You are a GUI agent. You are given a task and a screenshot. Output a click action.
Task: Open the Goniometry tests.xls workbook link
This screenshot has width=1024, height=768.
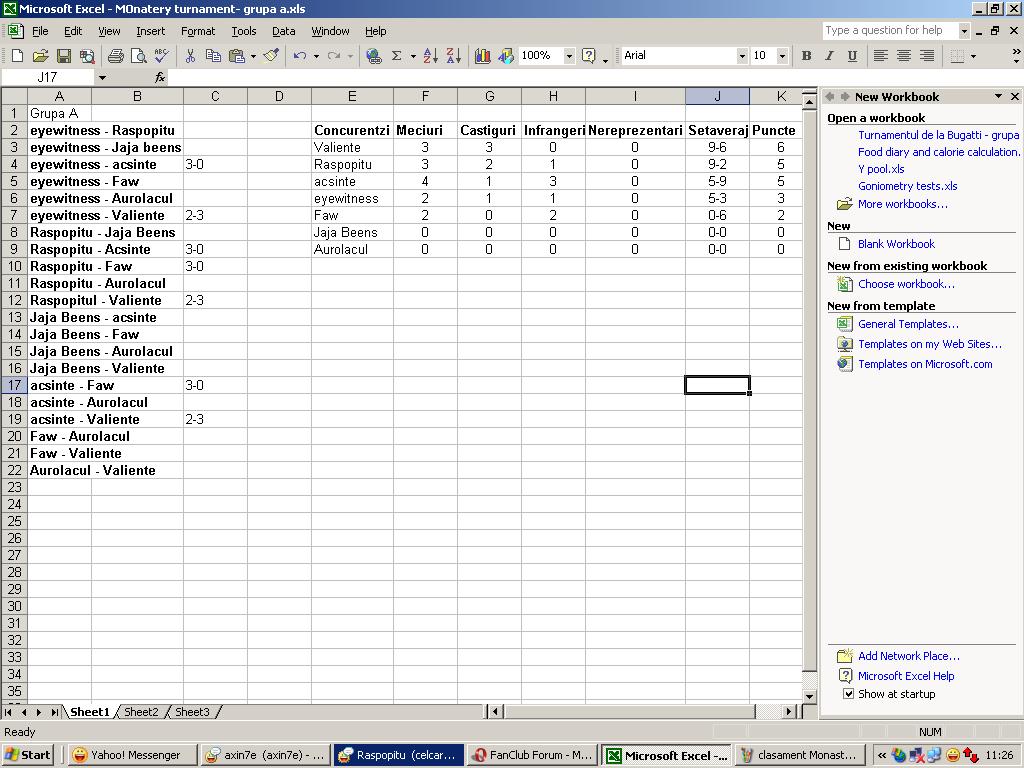908,186
